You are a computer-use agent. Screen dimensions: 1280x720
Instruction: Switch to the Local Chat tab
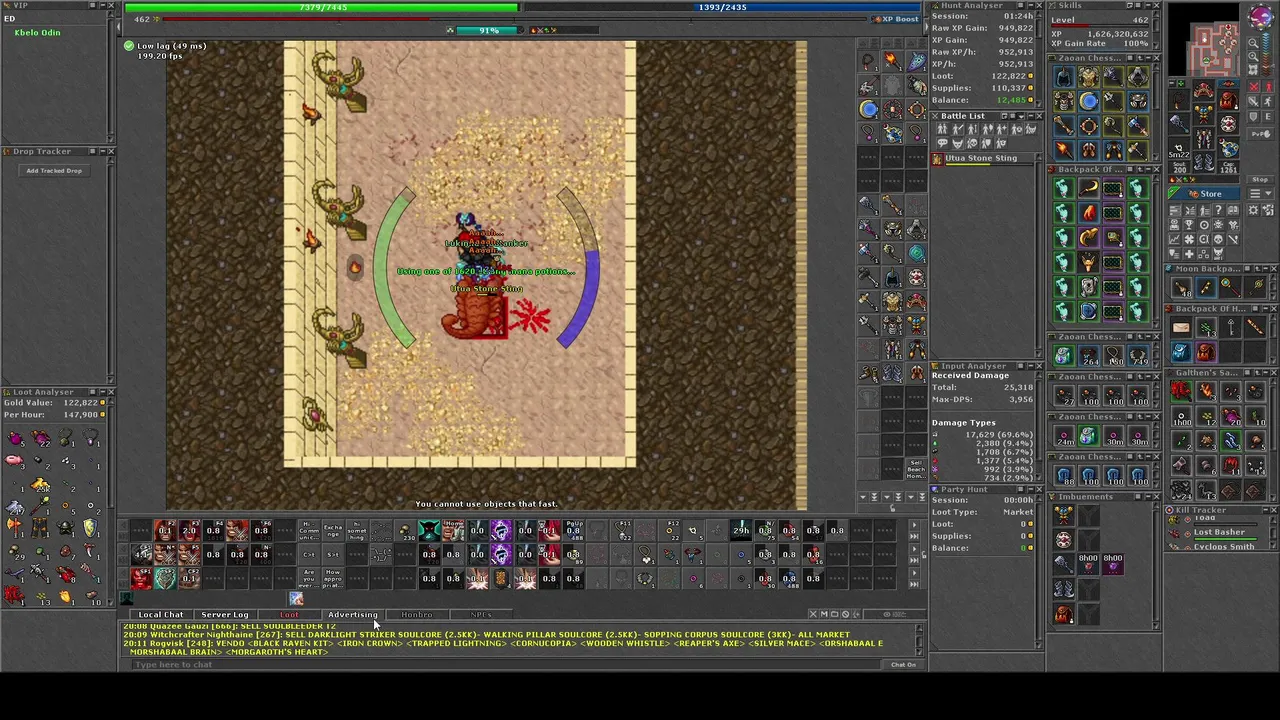(160, 614)
